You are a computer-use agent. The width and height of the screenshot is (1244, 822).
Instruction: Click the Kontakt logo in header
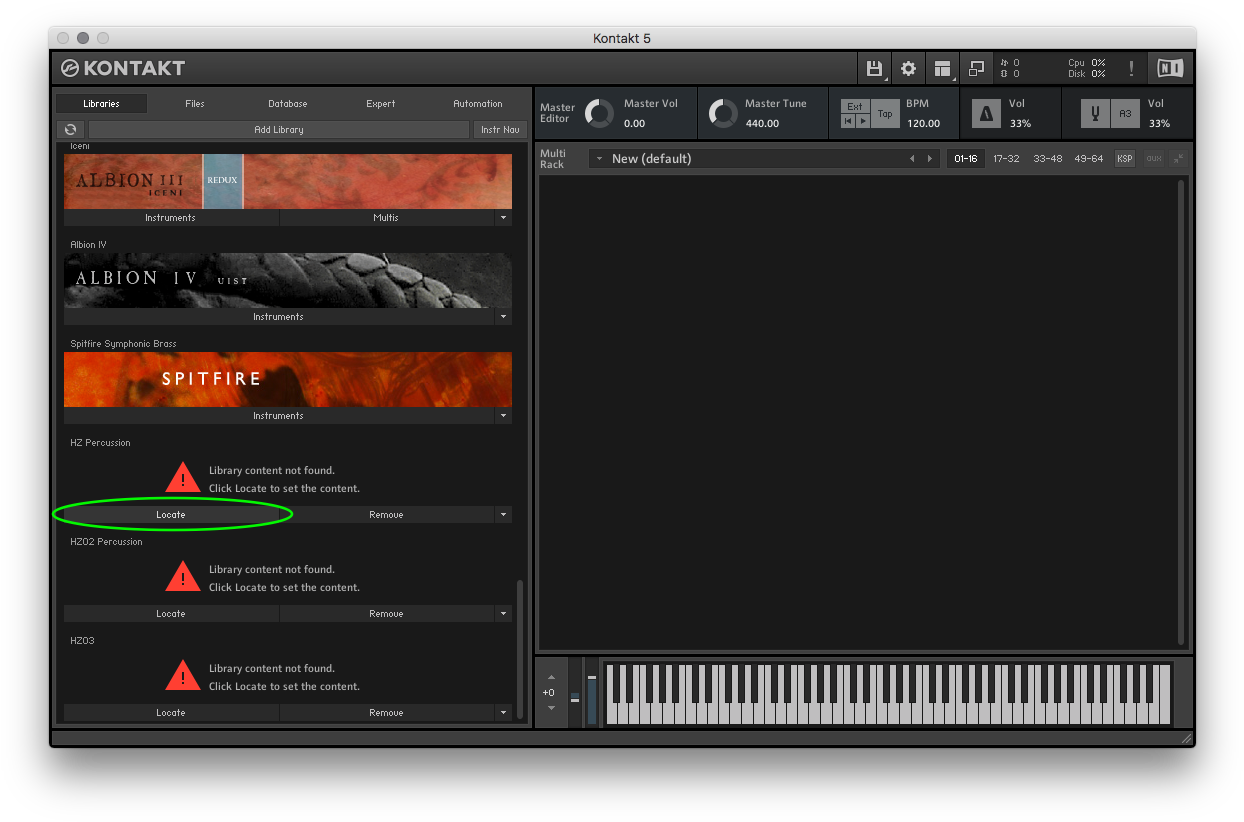coord(123,68)
